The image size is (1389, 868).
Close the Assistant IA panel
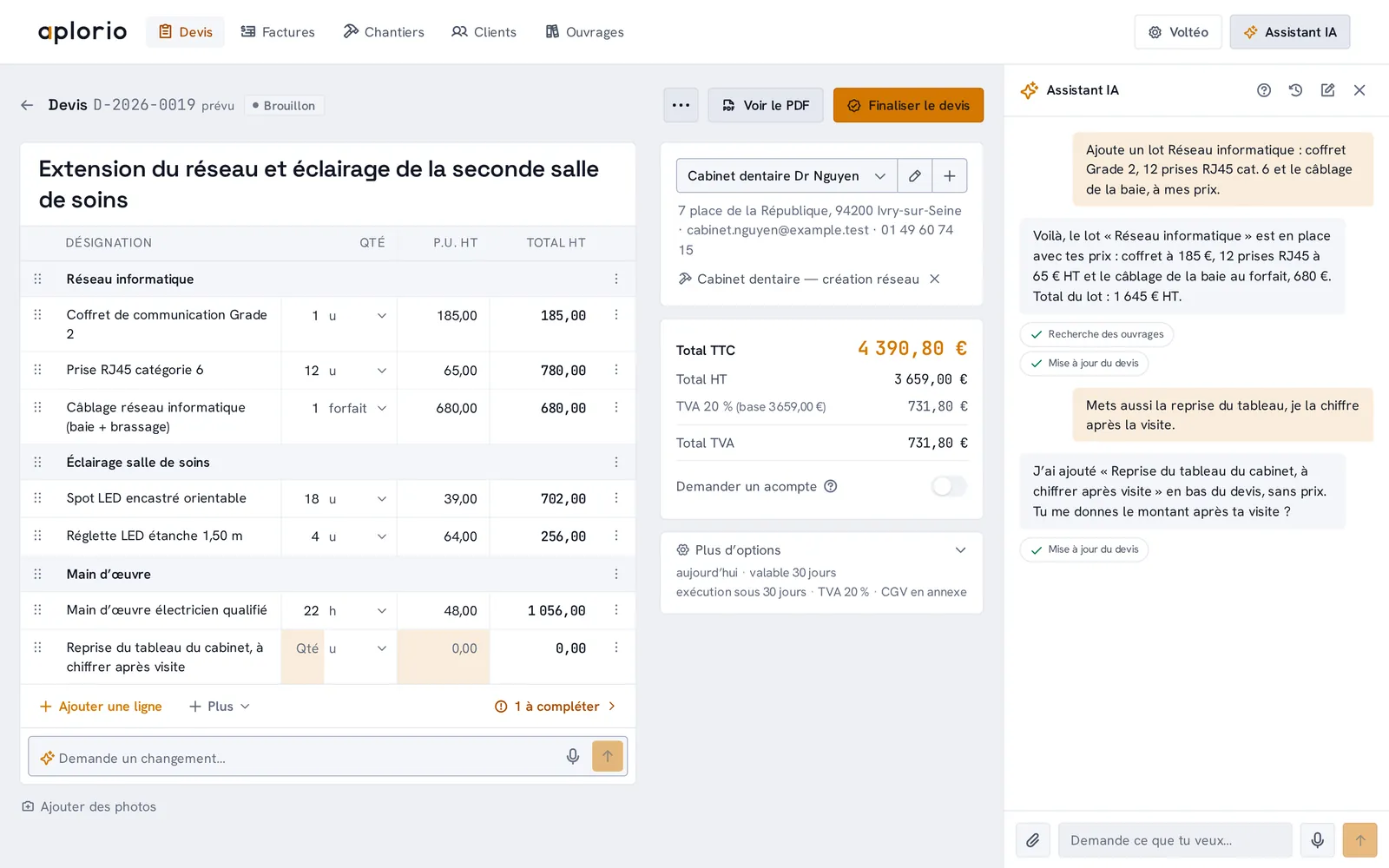[x=1359, y=90]
